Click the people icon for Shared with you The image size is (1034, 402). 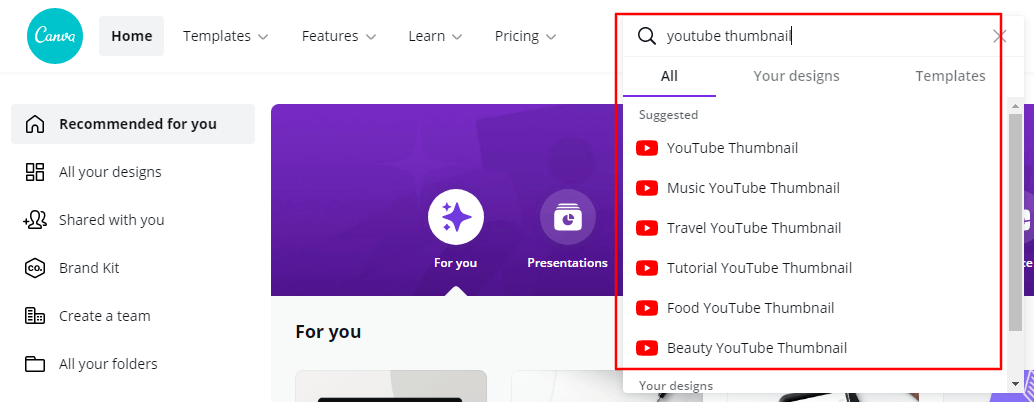pyautogui.click(x=34, y=220)
